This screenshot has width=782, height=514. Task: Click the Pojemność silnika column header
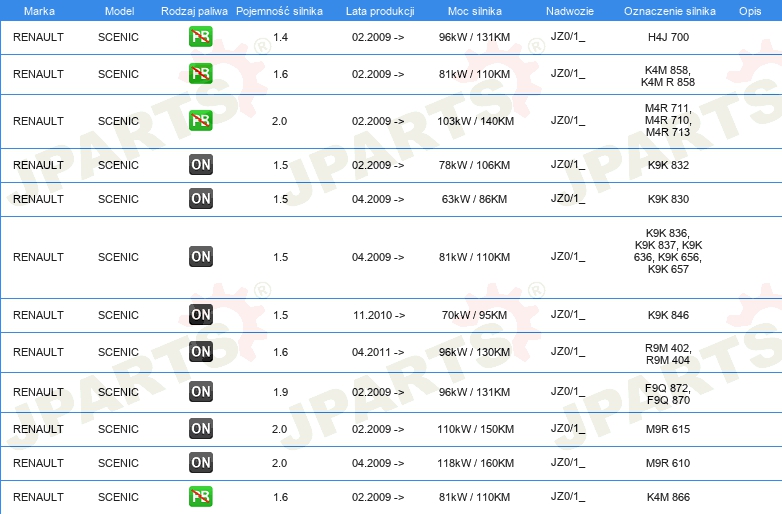click(x=279, y=11)
